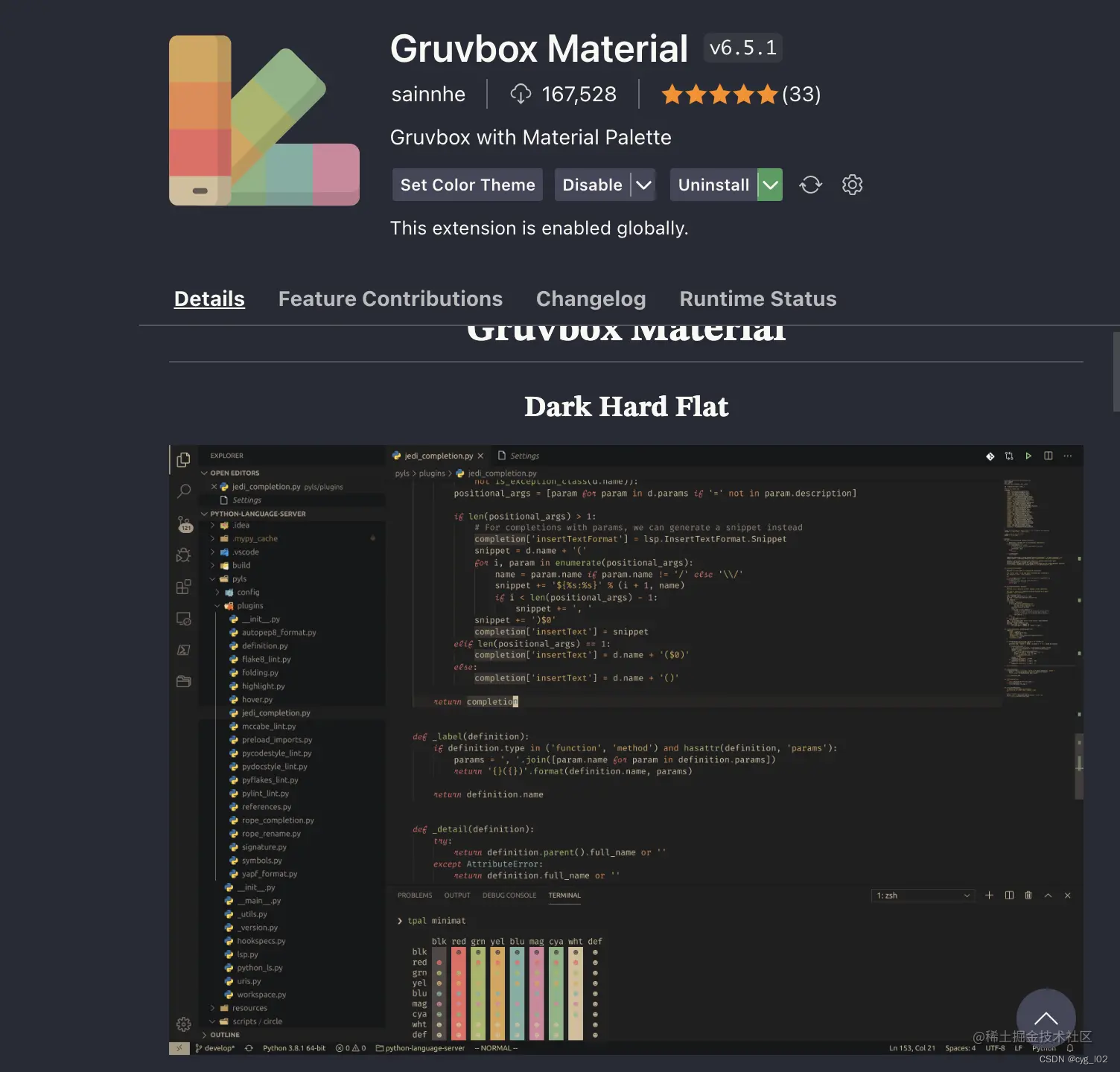Click the code minimap in preview editor
Image resolution: width=1120 pixels, height=1072 pixels.
1035,588
